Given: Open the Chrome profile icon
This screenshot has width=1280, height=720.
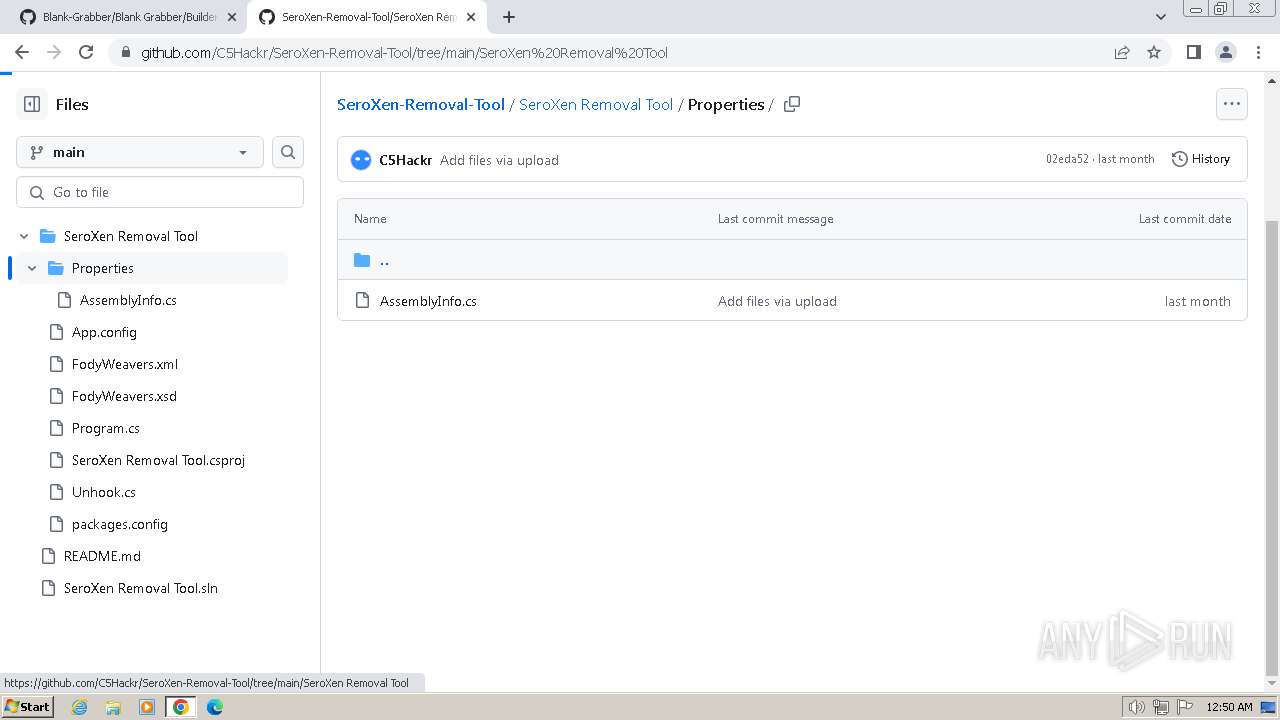Looking at the screenshot, I should pos(1225,52).
